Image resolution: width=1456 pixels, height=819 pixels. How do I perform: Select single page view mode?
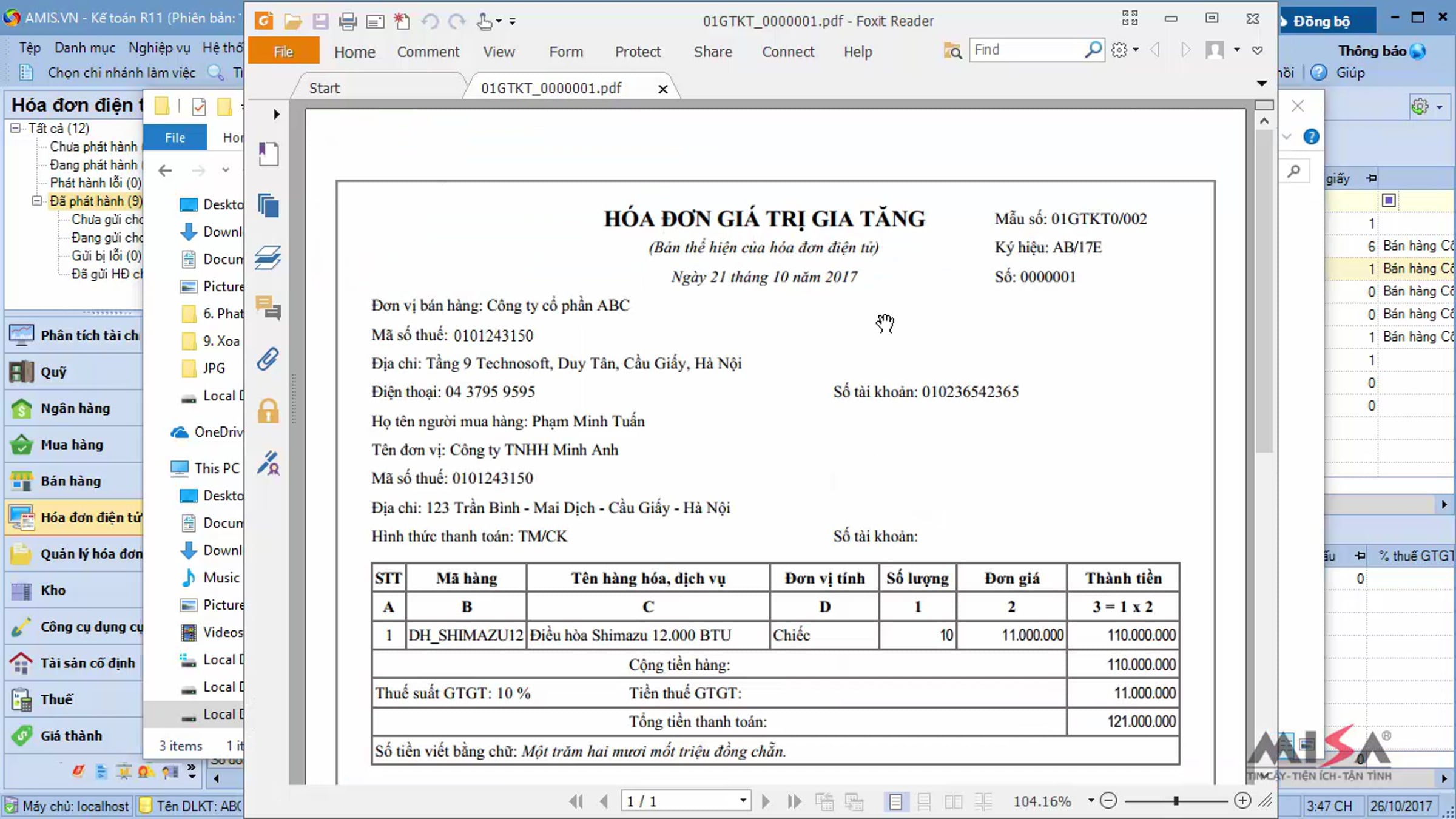click(x=895, y=801)
